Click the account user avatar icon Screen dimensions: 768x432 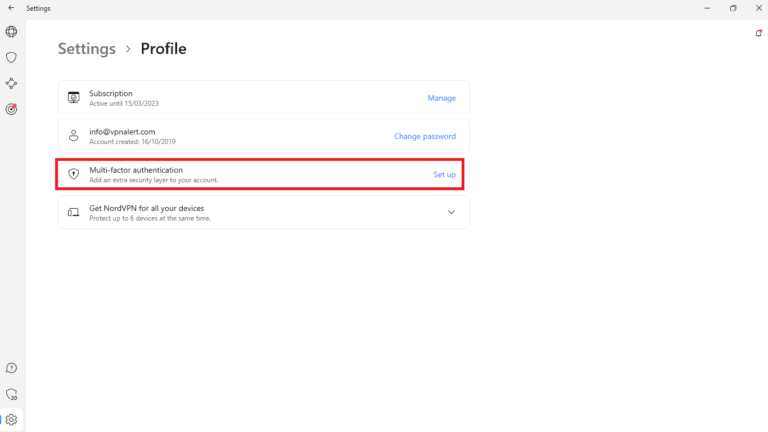click(x=73, y=135)
